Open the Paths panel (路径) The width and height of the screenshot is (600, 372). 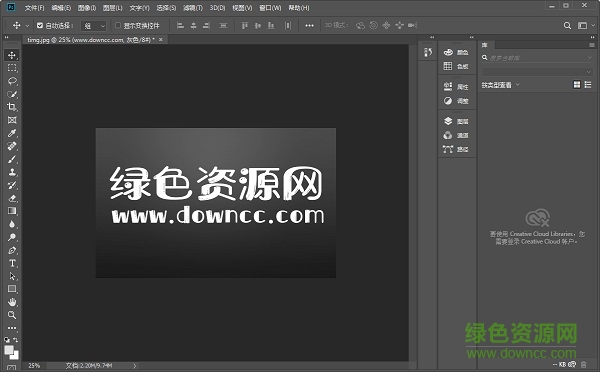(x=456, y=149)
